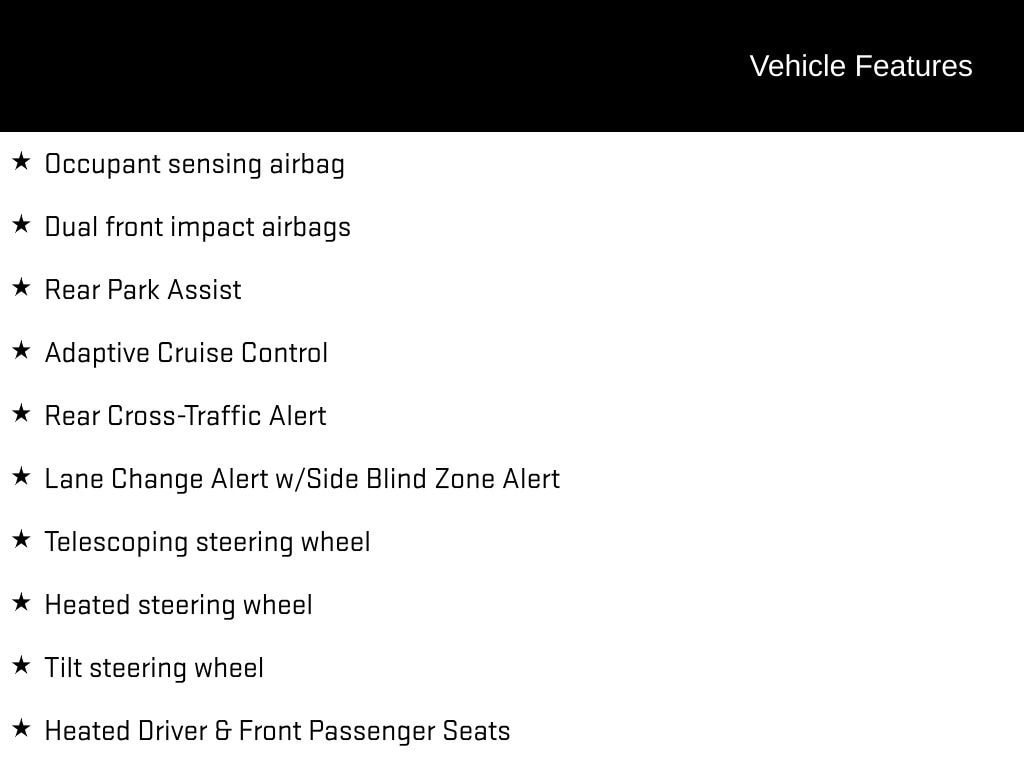1024x768 pixels.
Task: Select the Rear Park Assist feature text
Action: point(143,290)
